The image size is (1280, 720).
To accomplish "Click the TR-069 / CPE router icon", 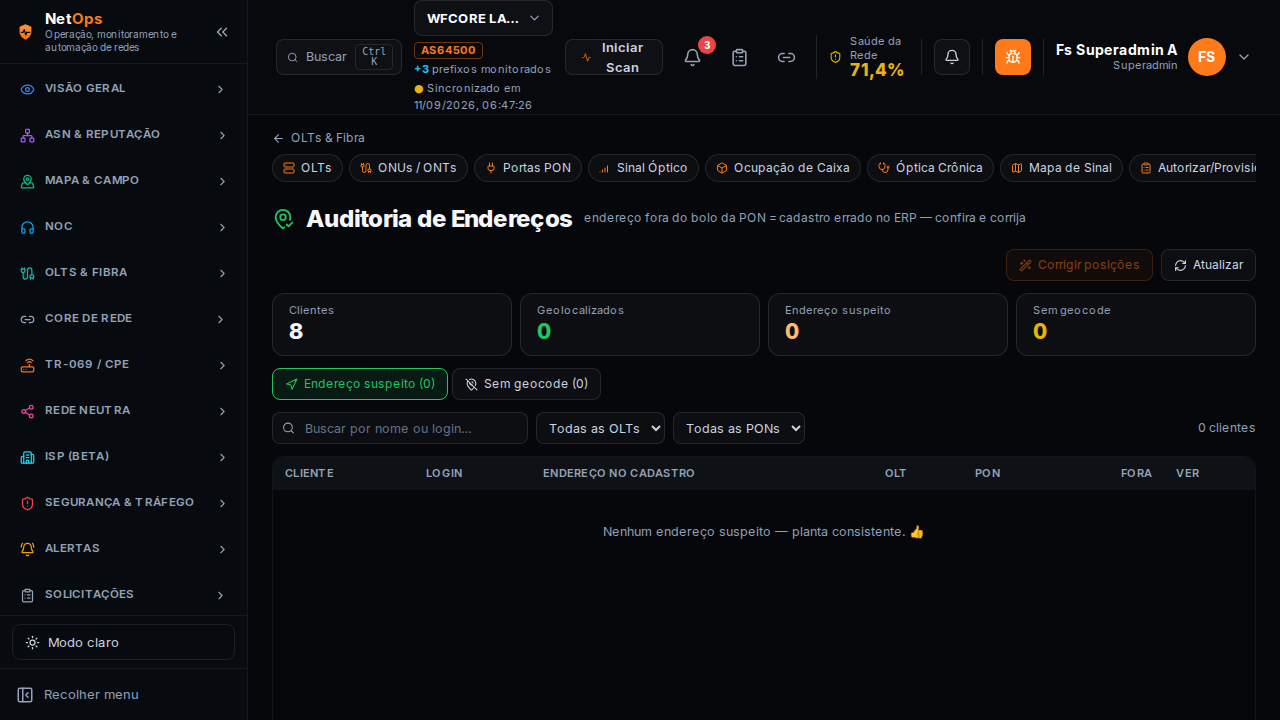I will (28, 365).
